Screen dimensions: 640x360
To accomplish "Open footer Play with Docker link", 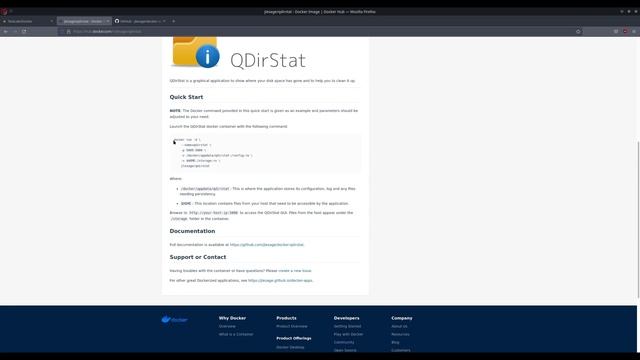I will coord(348,334).
